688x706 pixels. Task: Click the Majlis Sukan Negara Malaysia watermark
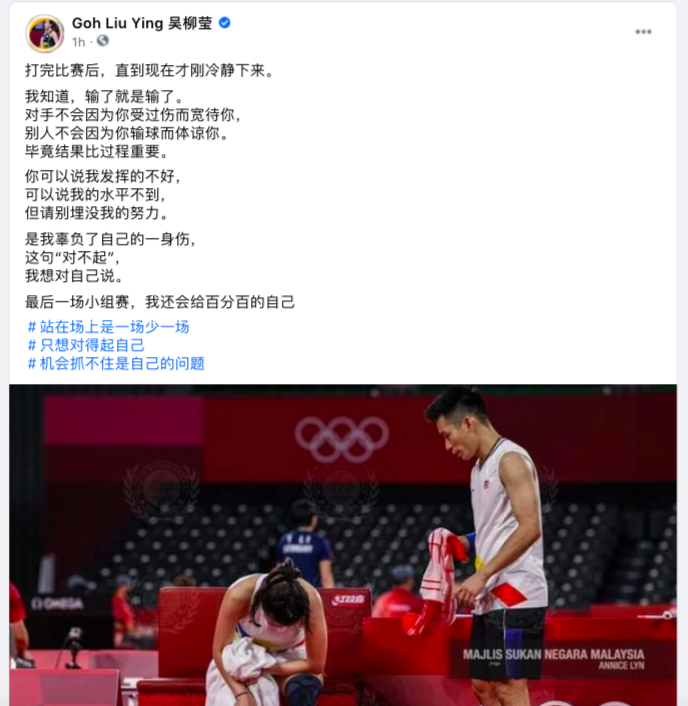(x=553, y=654)
